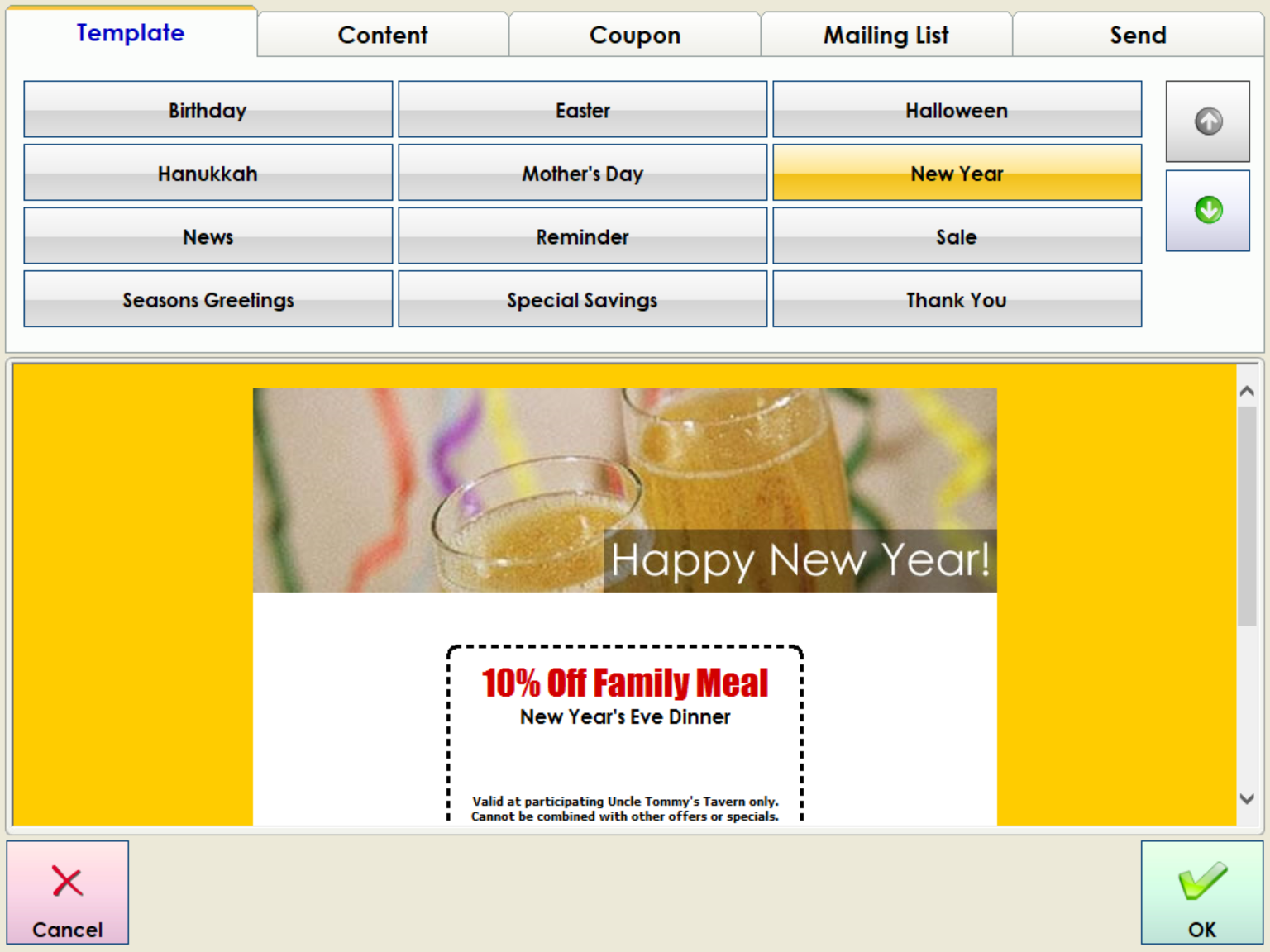Choose the Thank You template
1270x952 pixels.
click(x=957, y=299)
